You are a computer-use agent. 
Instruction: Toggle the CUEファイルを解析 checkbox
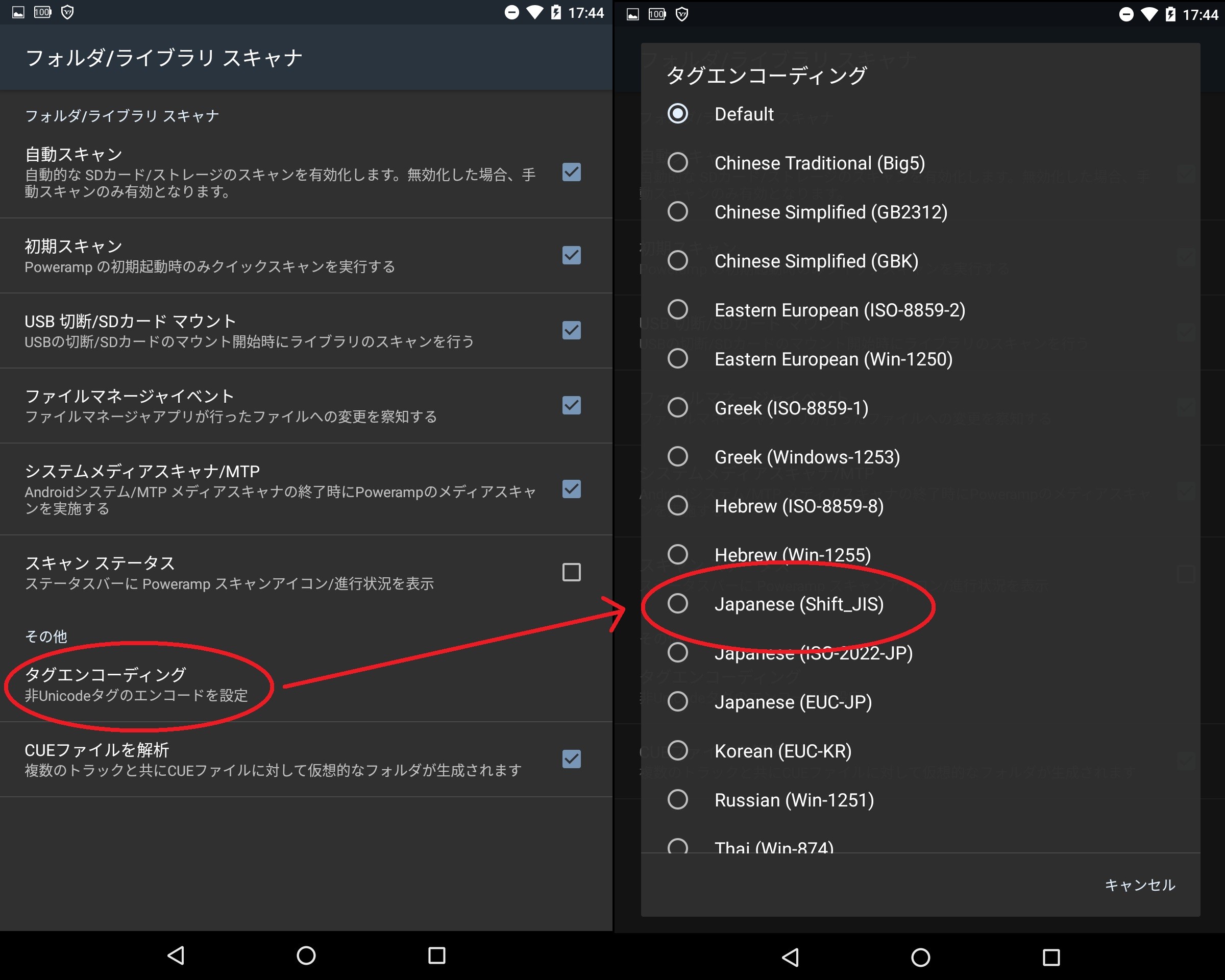(x=571, y=759)
